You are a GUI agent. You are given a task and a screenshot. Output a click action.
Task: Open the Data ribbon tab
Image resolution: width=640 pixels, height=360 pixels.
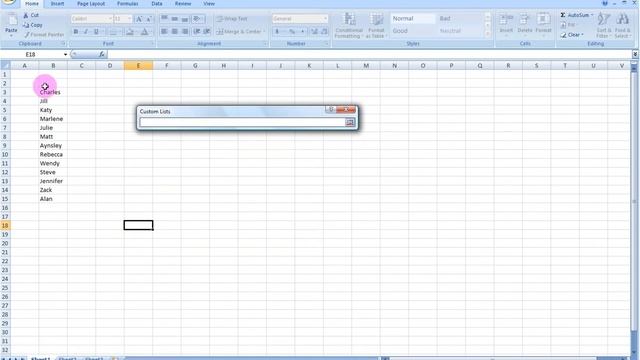[157, 4]
